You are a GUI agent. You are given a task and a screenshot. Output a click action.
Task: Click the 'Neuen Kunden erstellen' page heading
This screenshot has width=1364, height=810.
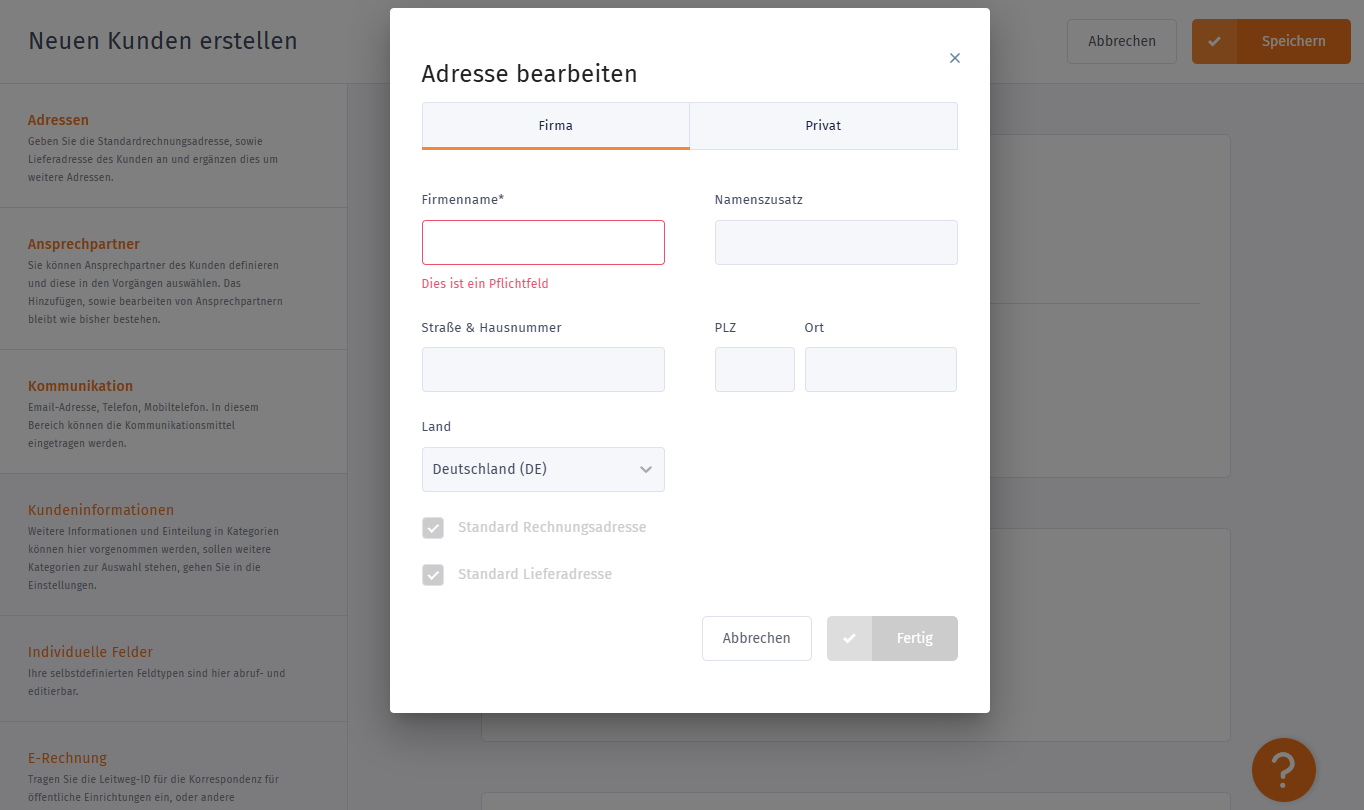tap(163, 41)
